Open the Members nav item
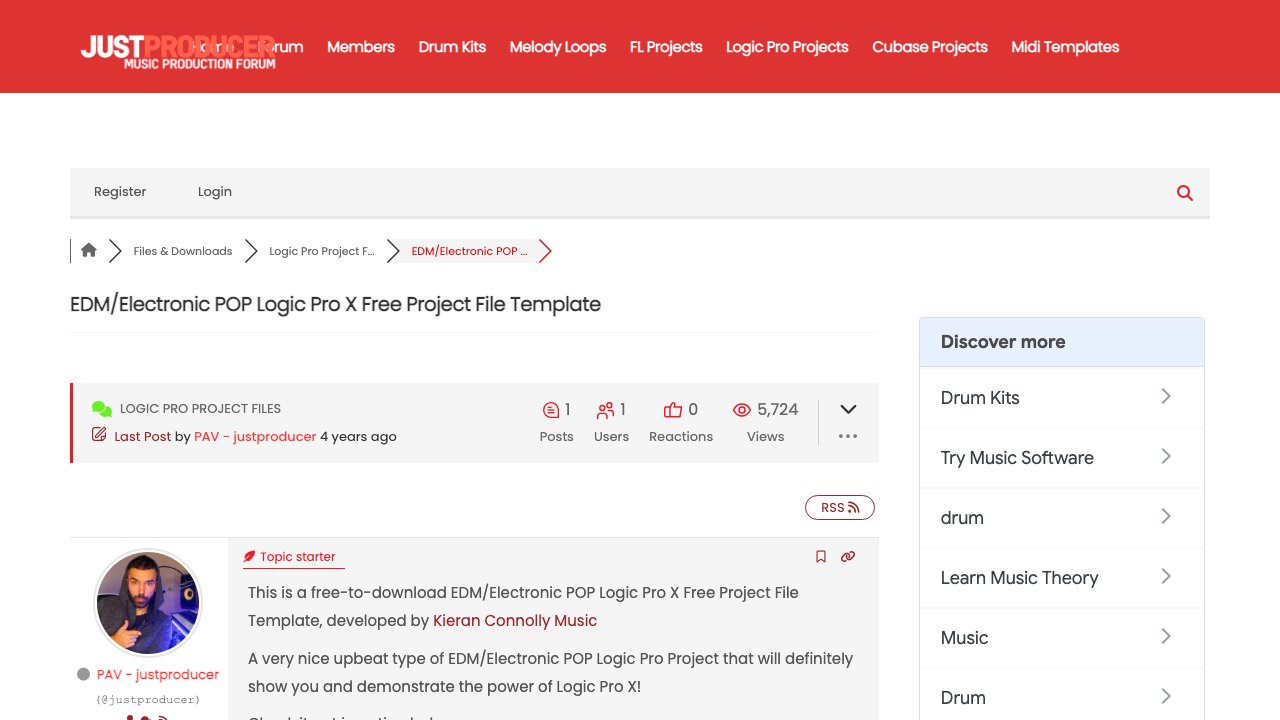The height and width of the screenshot is (720, 1280). pyautogui.click(x=361, y=47)
